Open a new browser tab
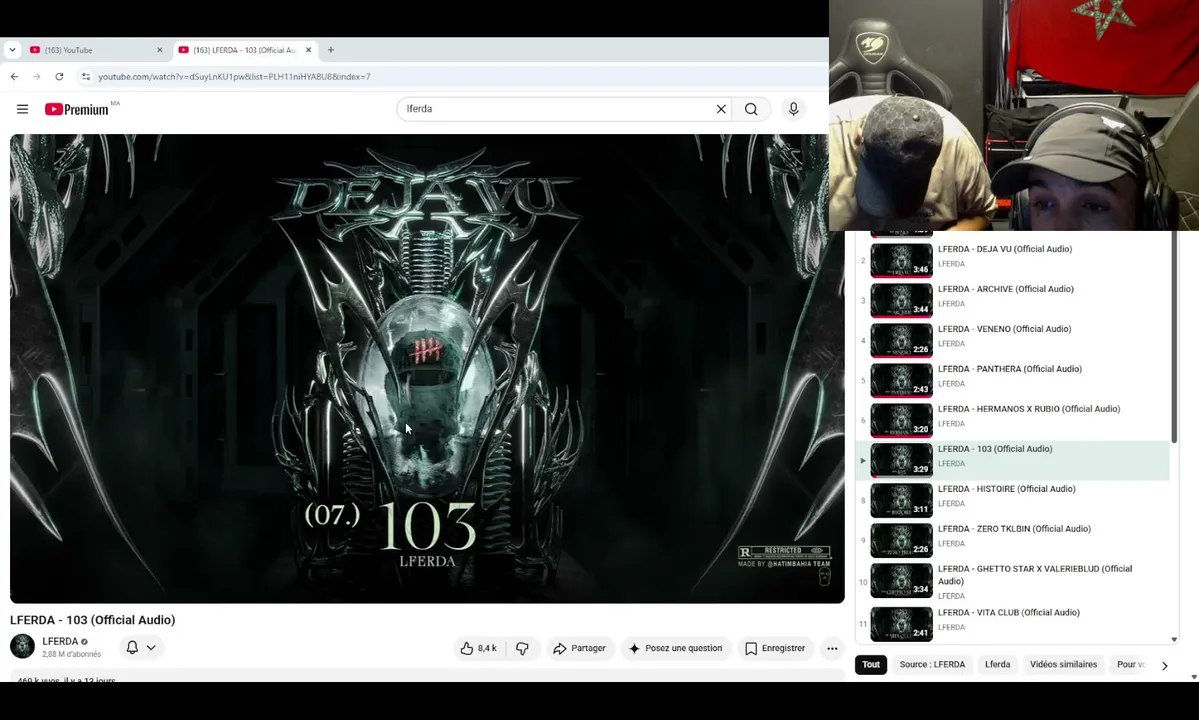This screenshot has height=720, width=1199. [331, 50]
